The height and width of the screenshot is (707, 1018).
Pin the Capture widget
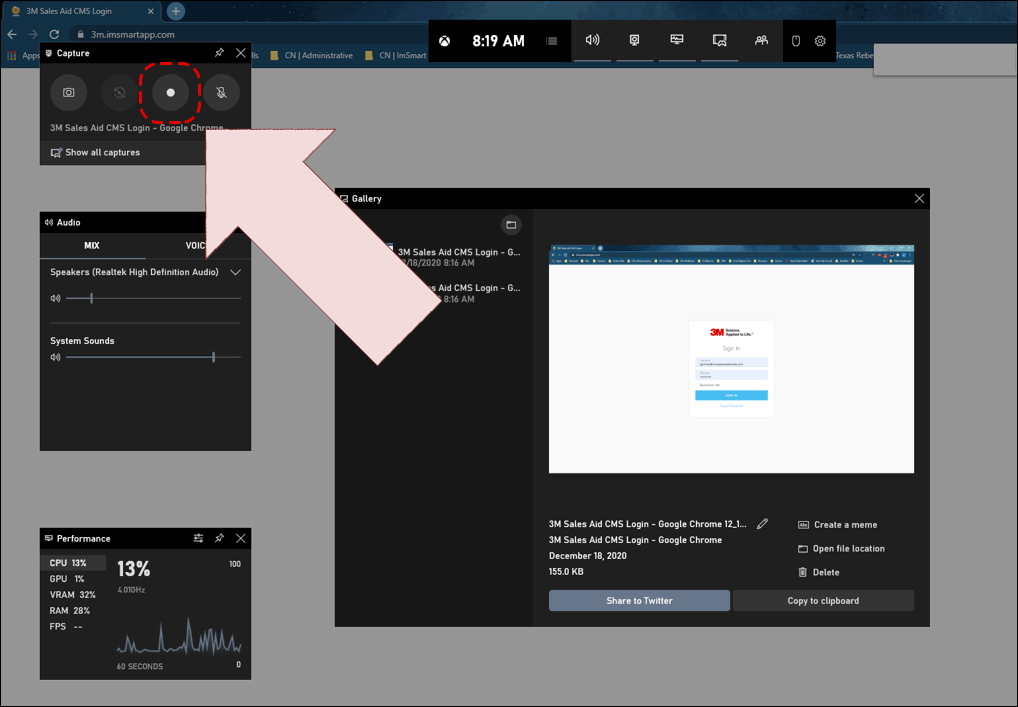219,53
